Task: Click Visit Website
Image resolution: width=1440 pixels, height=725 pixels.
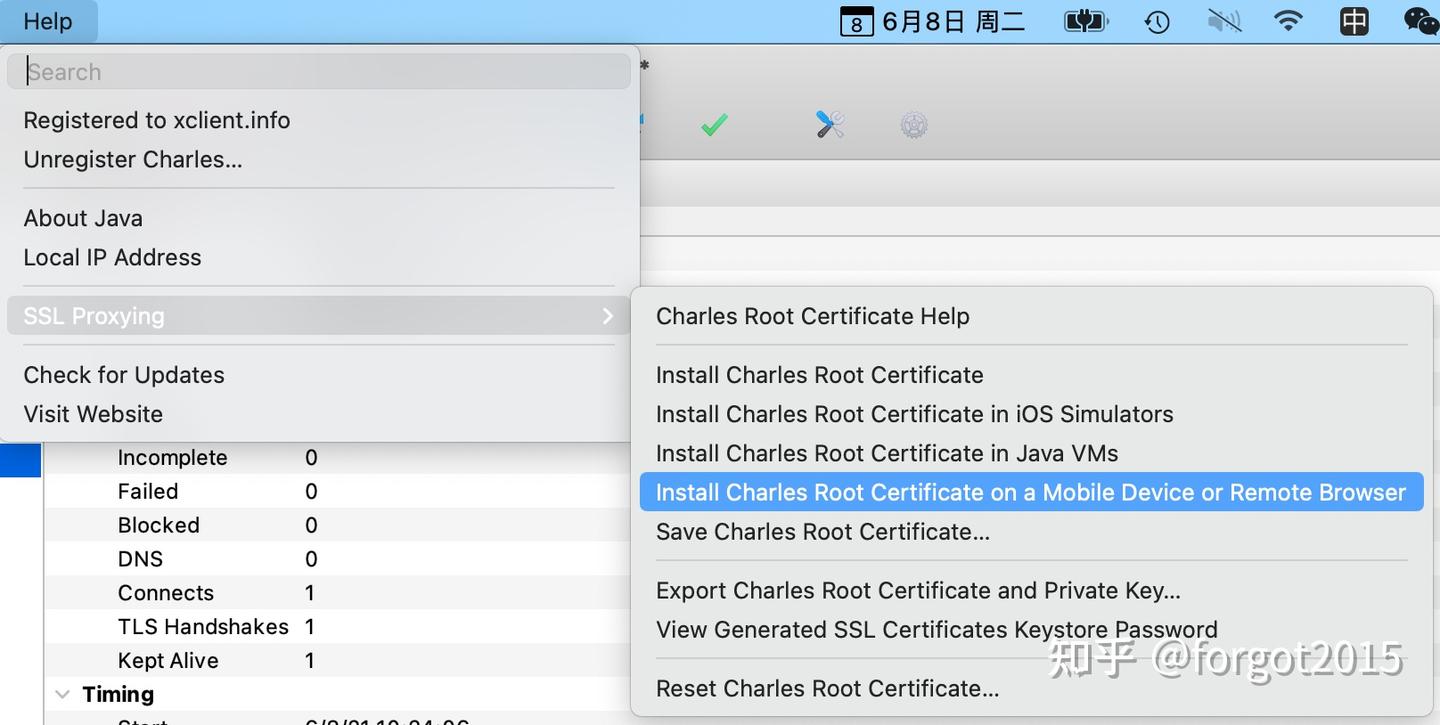Action: click(x=92, y=413)
